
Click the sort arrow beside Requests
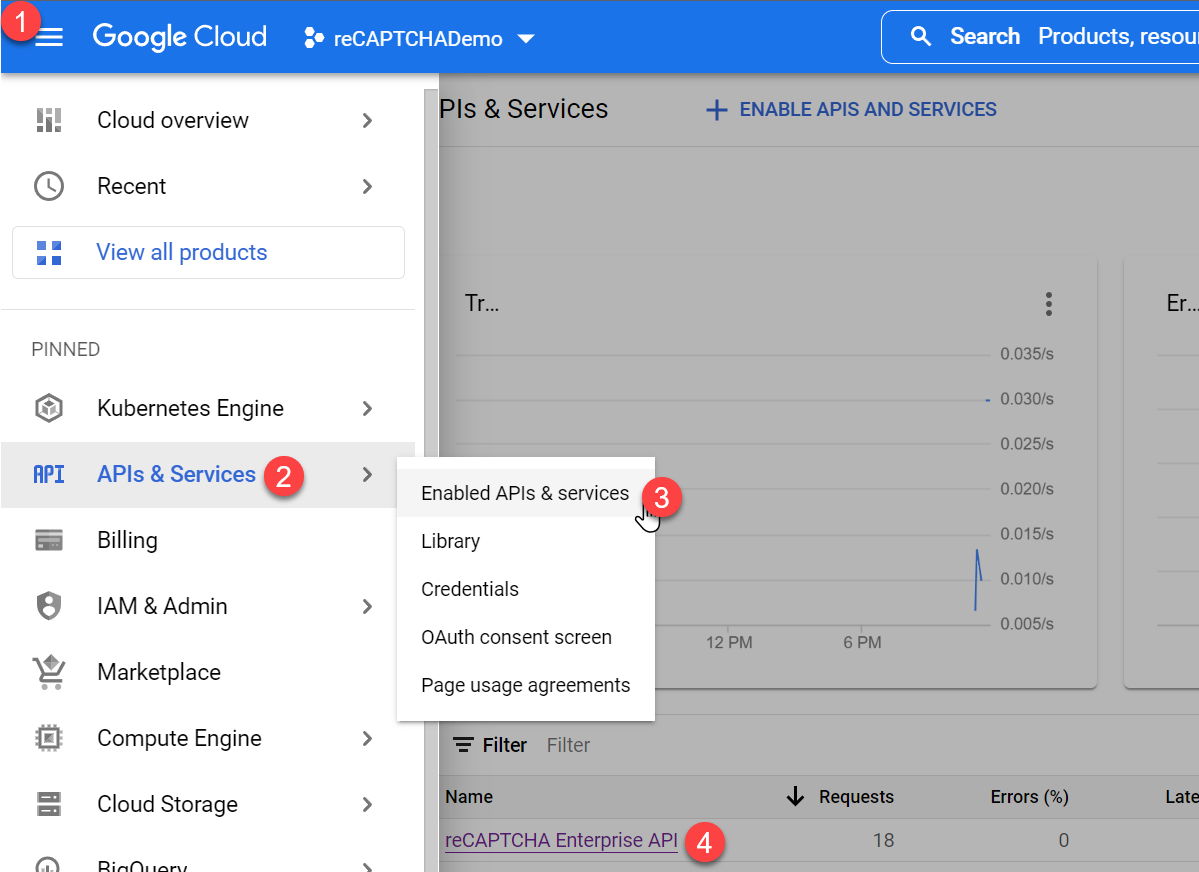pyautogui.click(x=795, y=796)
